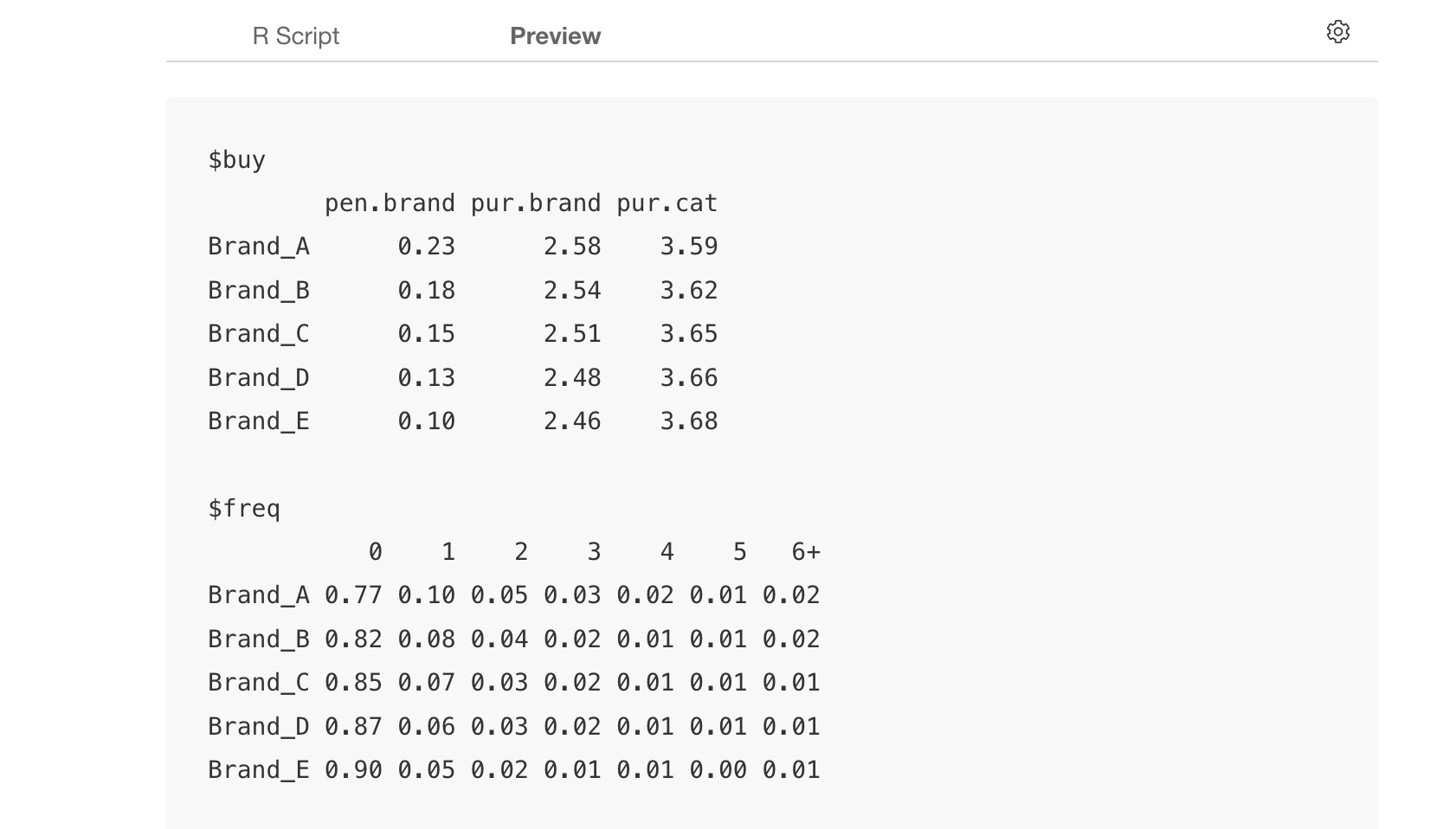Click the 3.68 pur.cat value
Screen dimensions: 1456x829
(689, 421)
